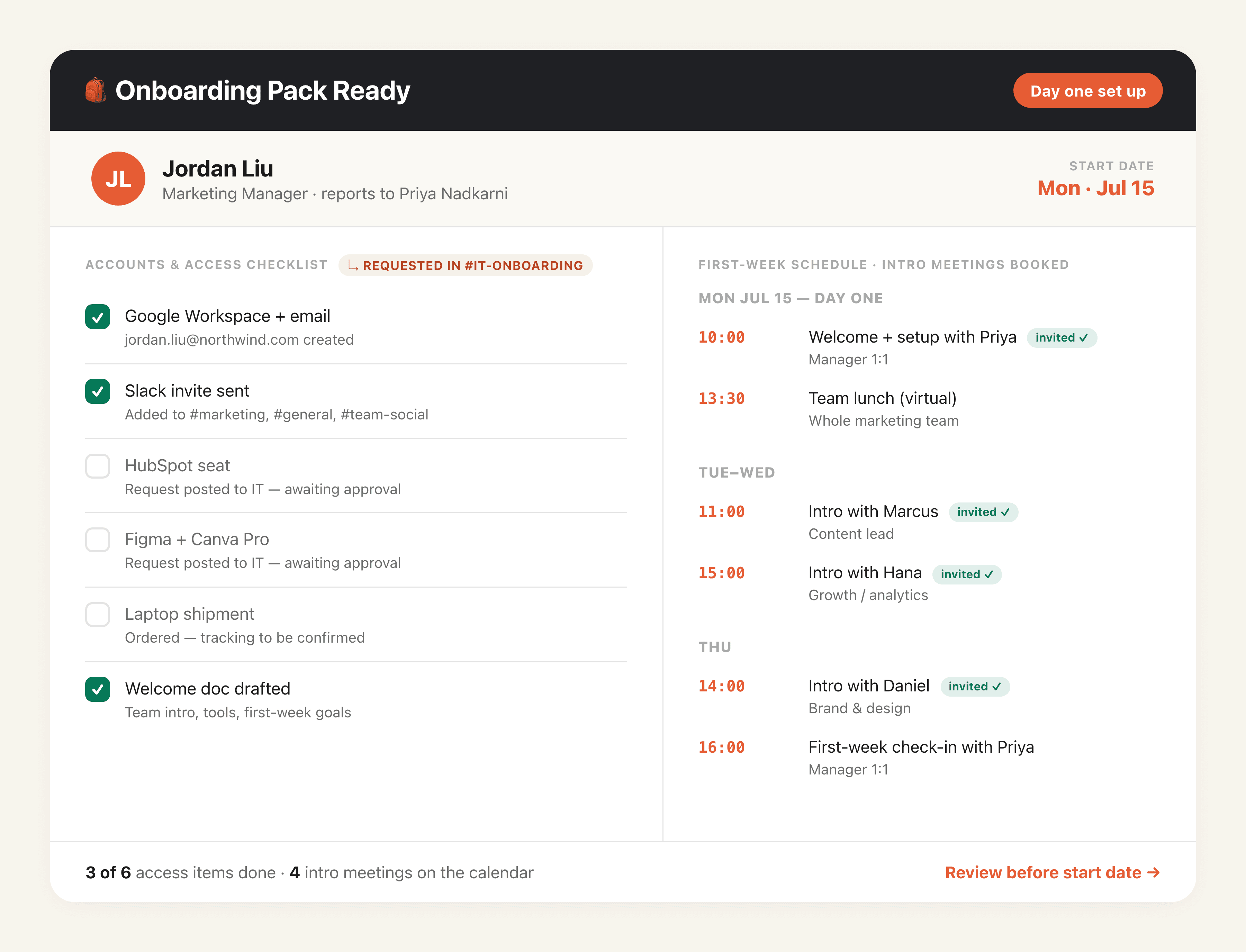Click invited badge beside Welcome + setup with Priya

[x=1061, y=338]
